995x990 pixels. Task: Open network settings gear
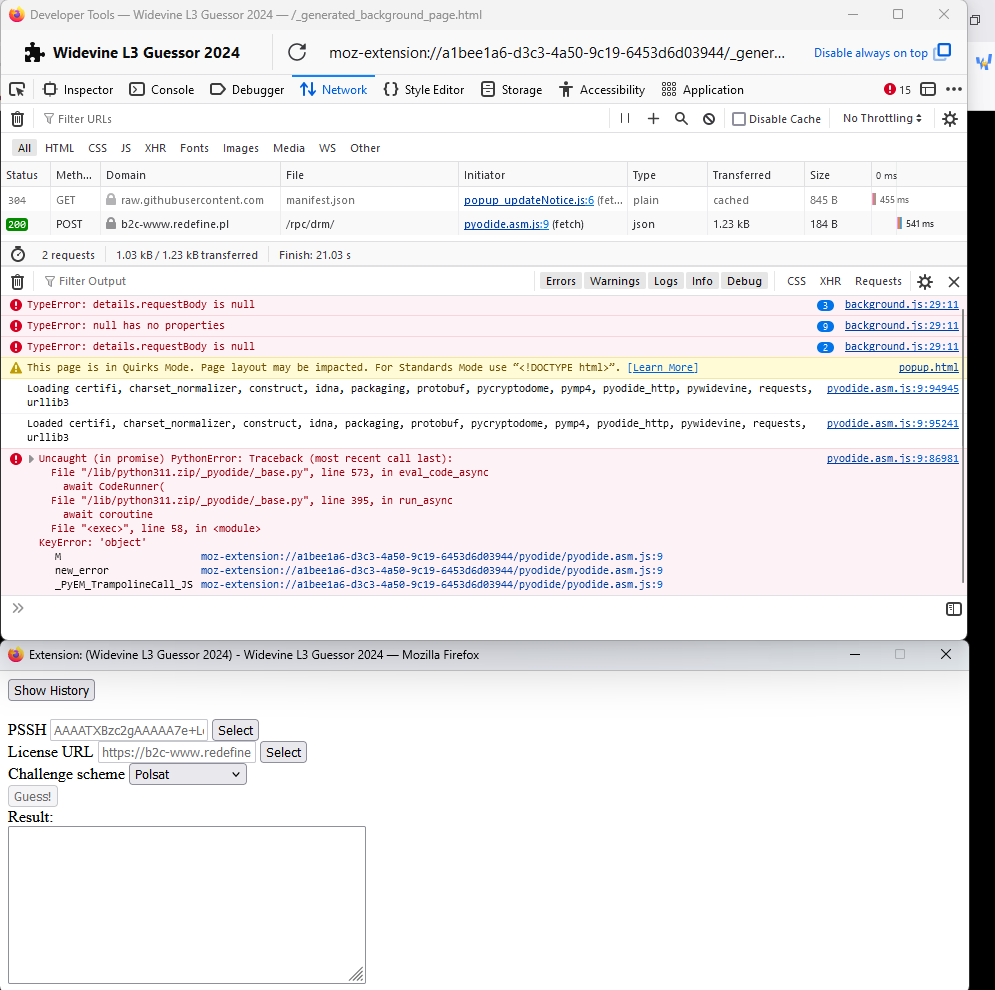949,119
